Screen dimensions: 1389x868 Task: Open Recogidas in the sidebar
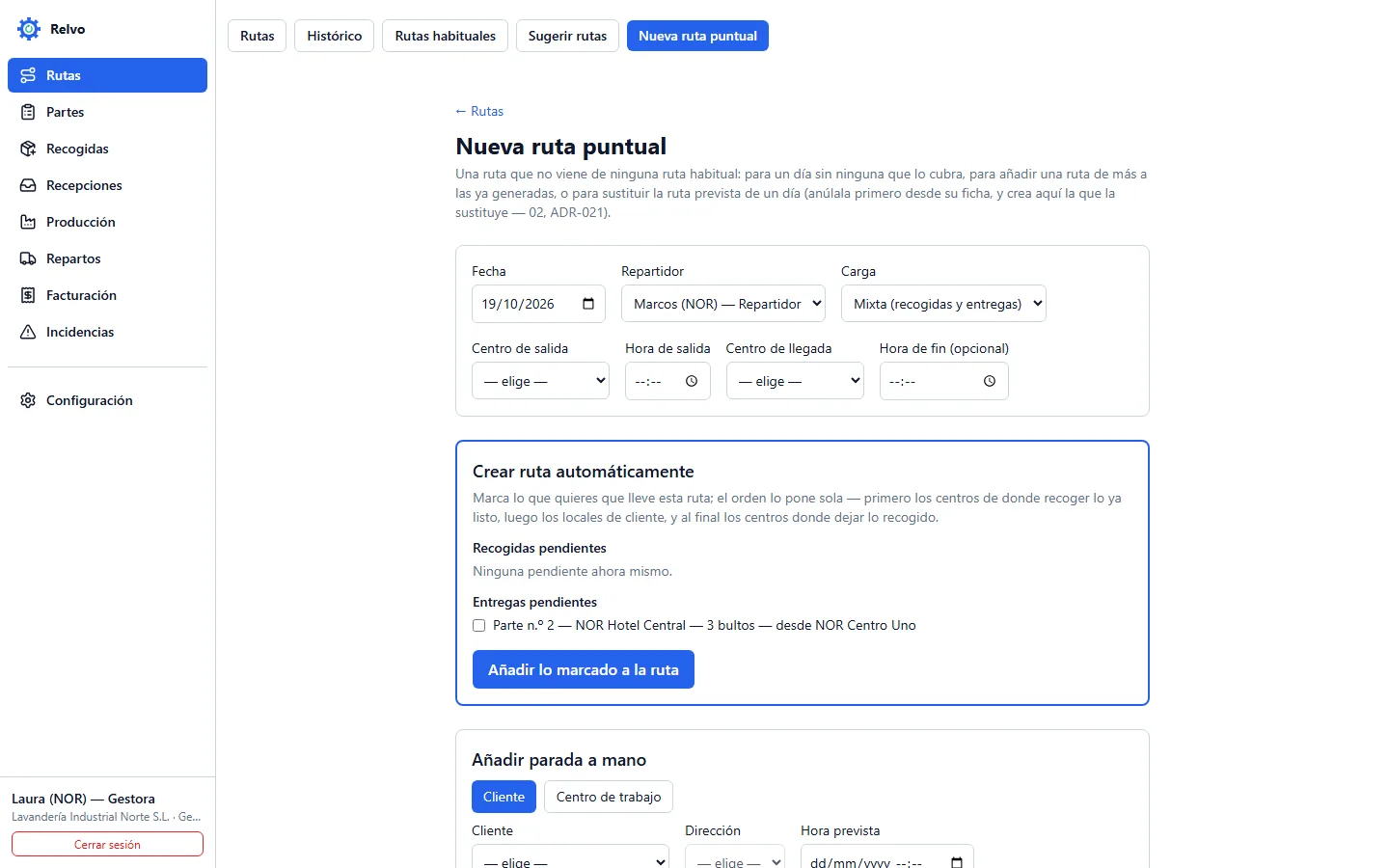107,149
